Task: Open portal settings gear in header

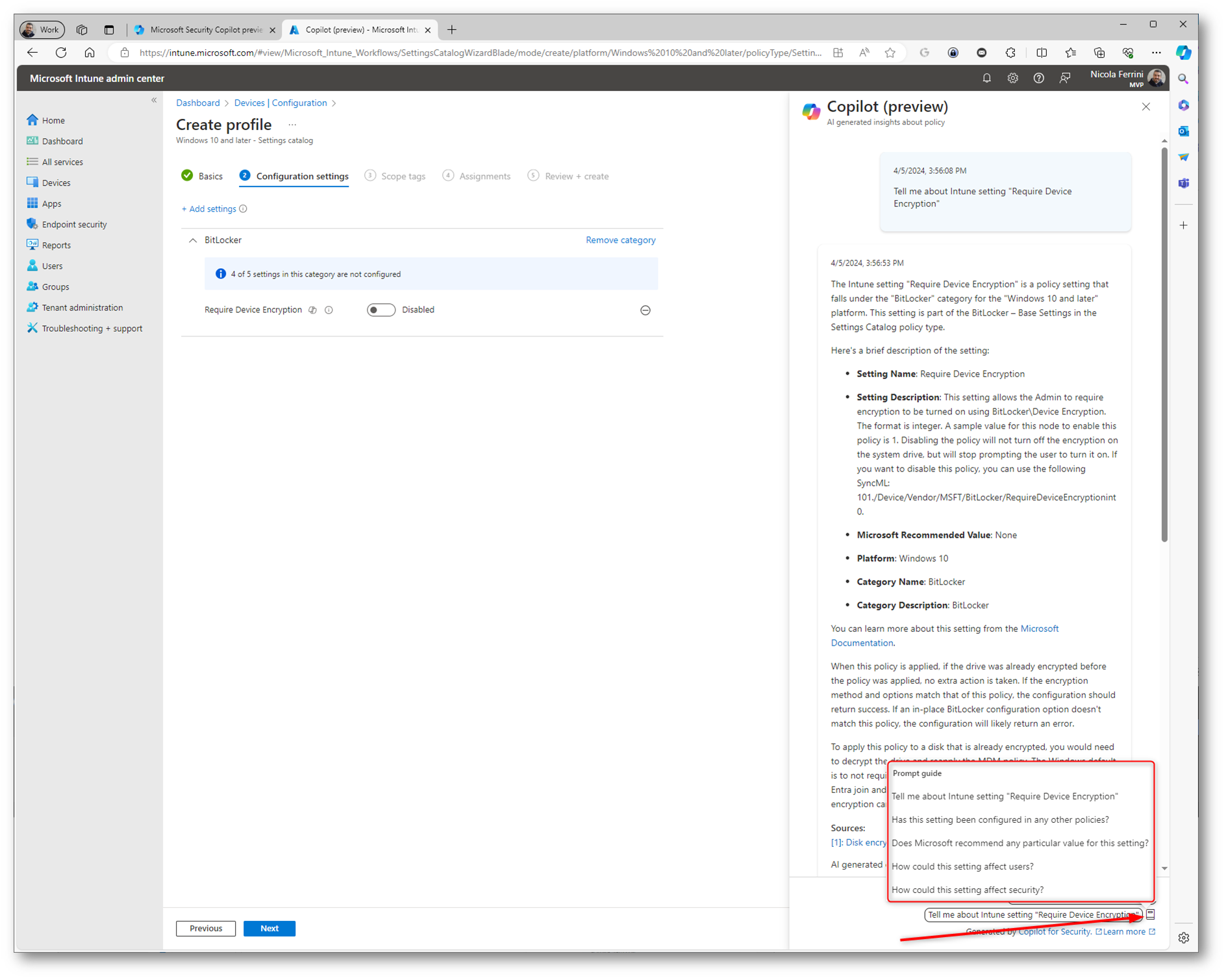Action: coord(1012,78)
